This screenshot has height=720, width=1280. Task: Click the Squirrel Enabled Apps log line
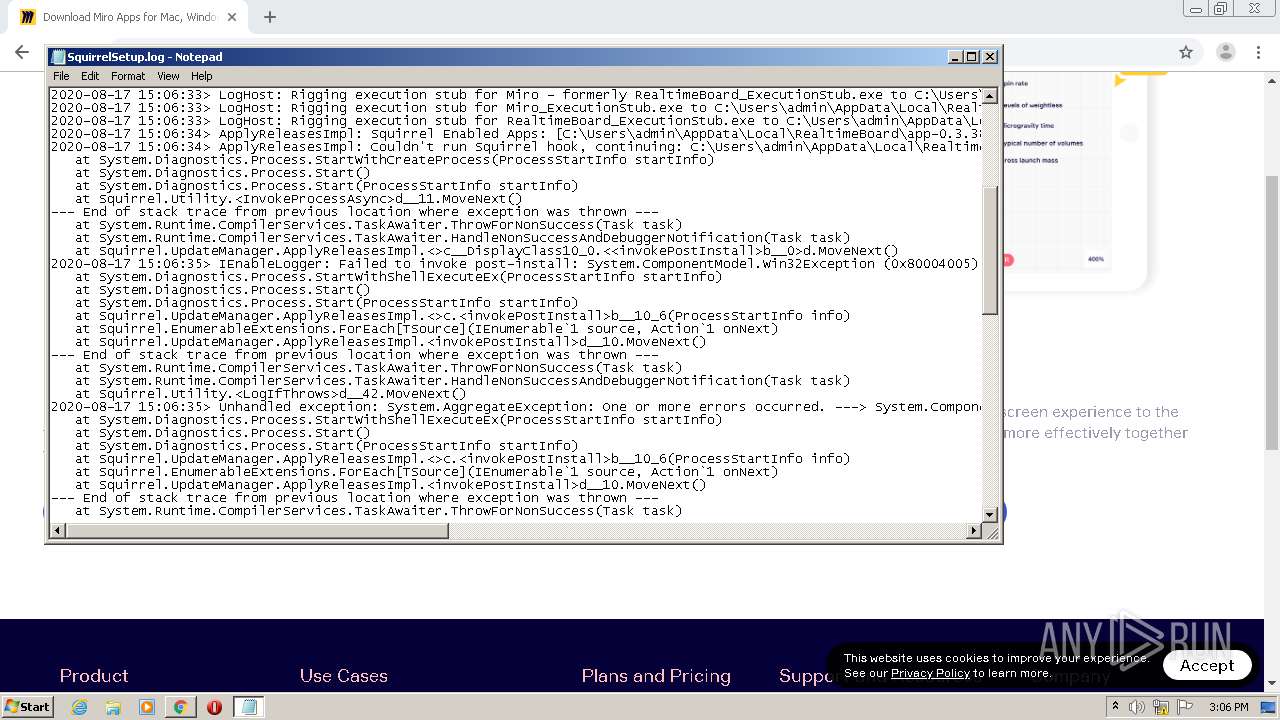(516, 134)
